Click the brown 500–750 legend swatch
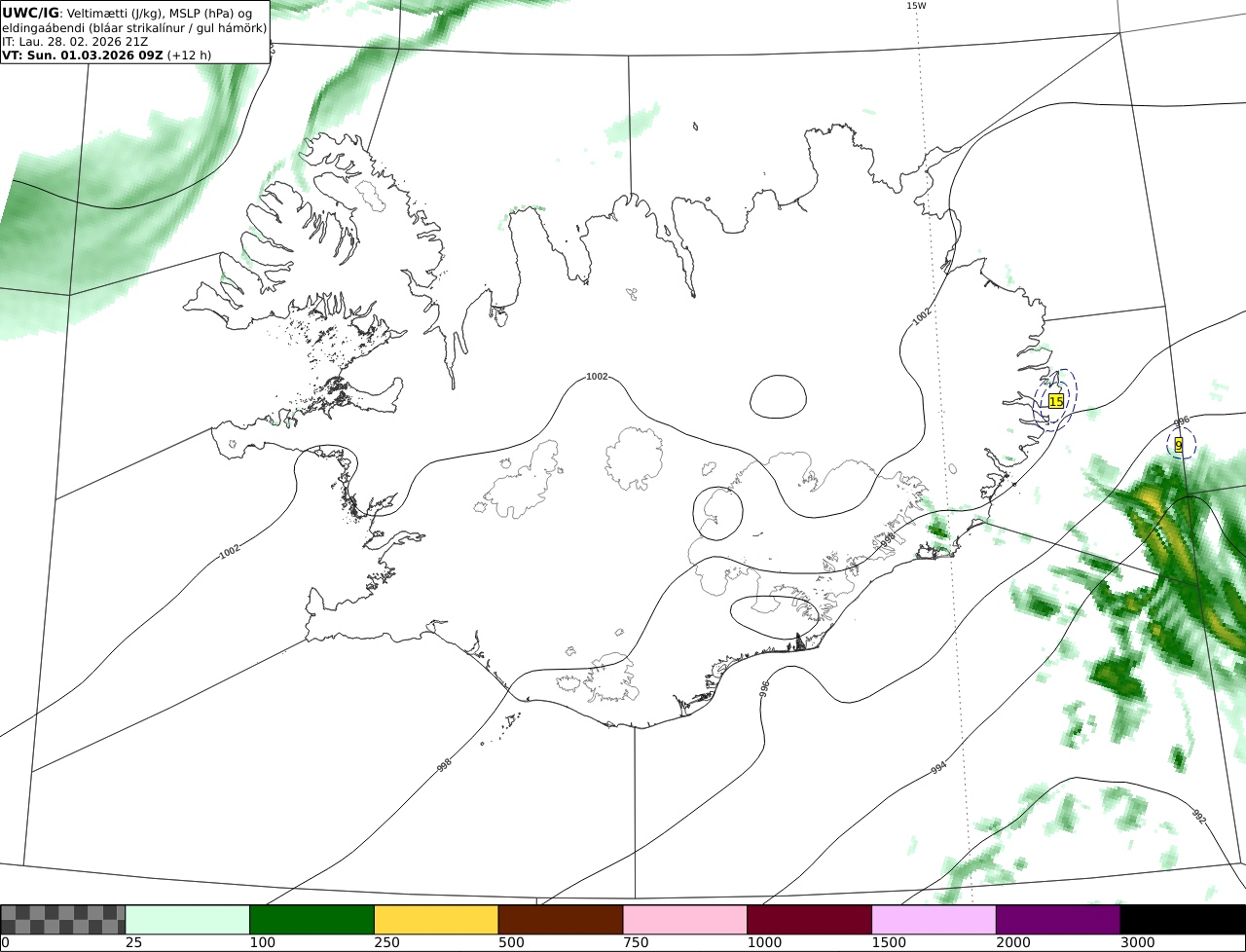The width and height of the screenshot is (1246, 952). point(561,920)
